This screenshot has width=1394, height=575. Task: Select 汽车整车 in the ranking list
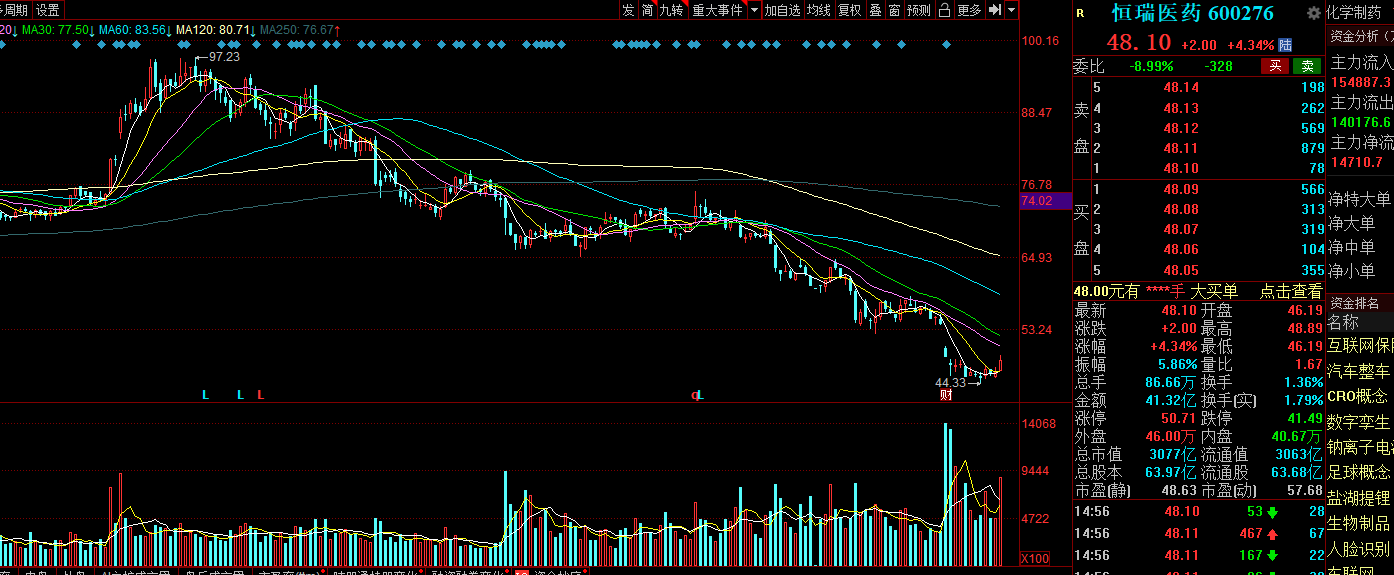(x=1358, y=371)
